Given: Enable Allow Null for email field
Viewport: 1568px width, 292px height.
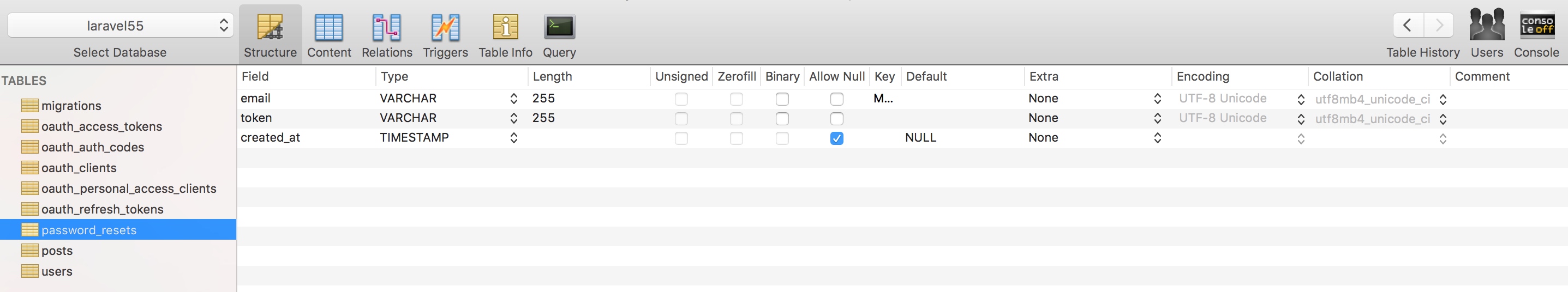Looking at the screenshot, I should (837, 99).
